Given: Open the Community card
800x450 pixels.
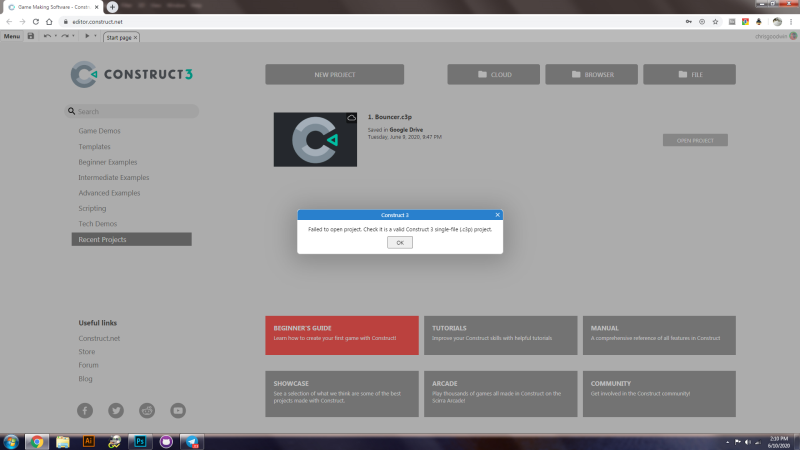Looking at the screenshot, I should click(x=659, y=394).
